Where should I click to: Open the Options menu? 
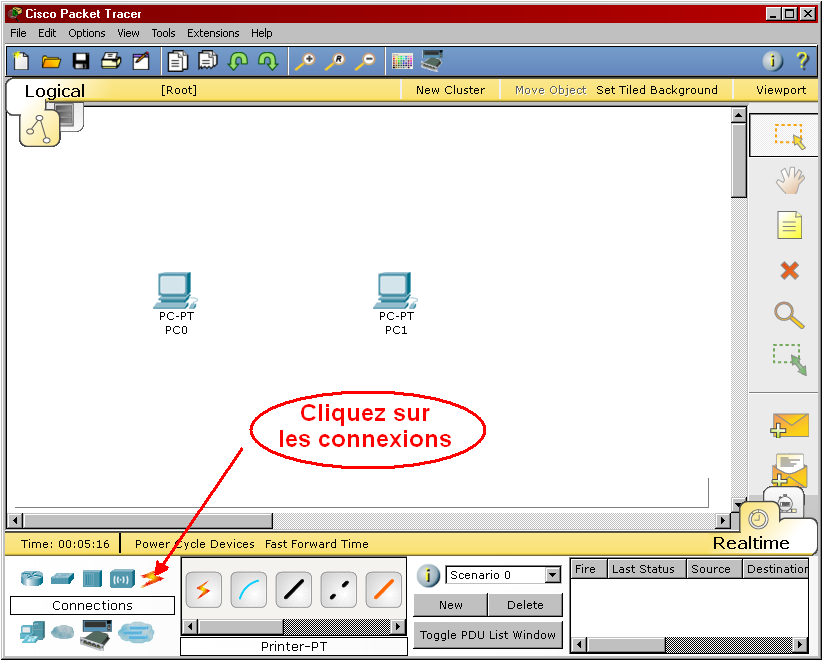point(87,33)
